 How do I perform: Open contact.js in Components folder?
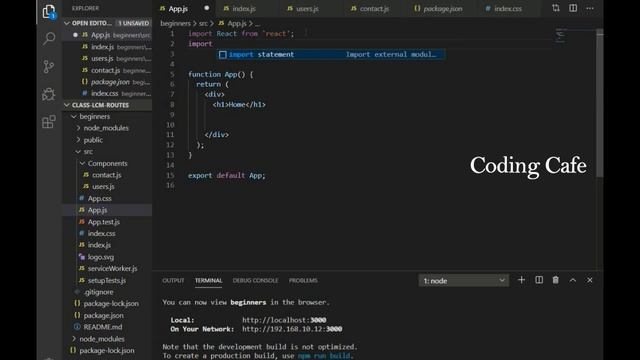tap(107, 175)
